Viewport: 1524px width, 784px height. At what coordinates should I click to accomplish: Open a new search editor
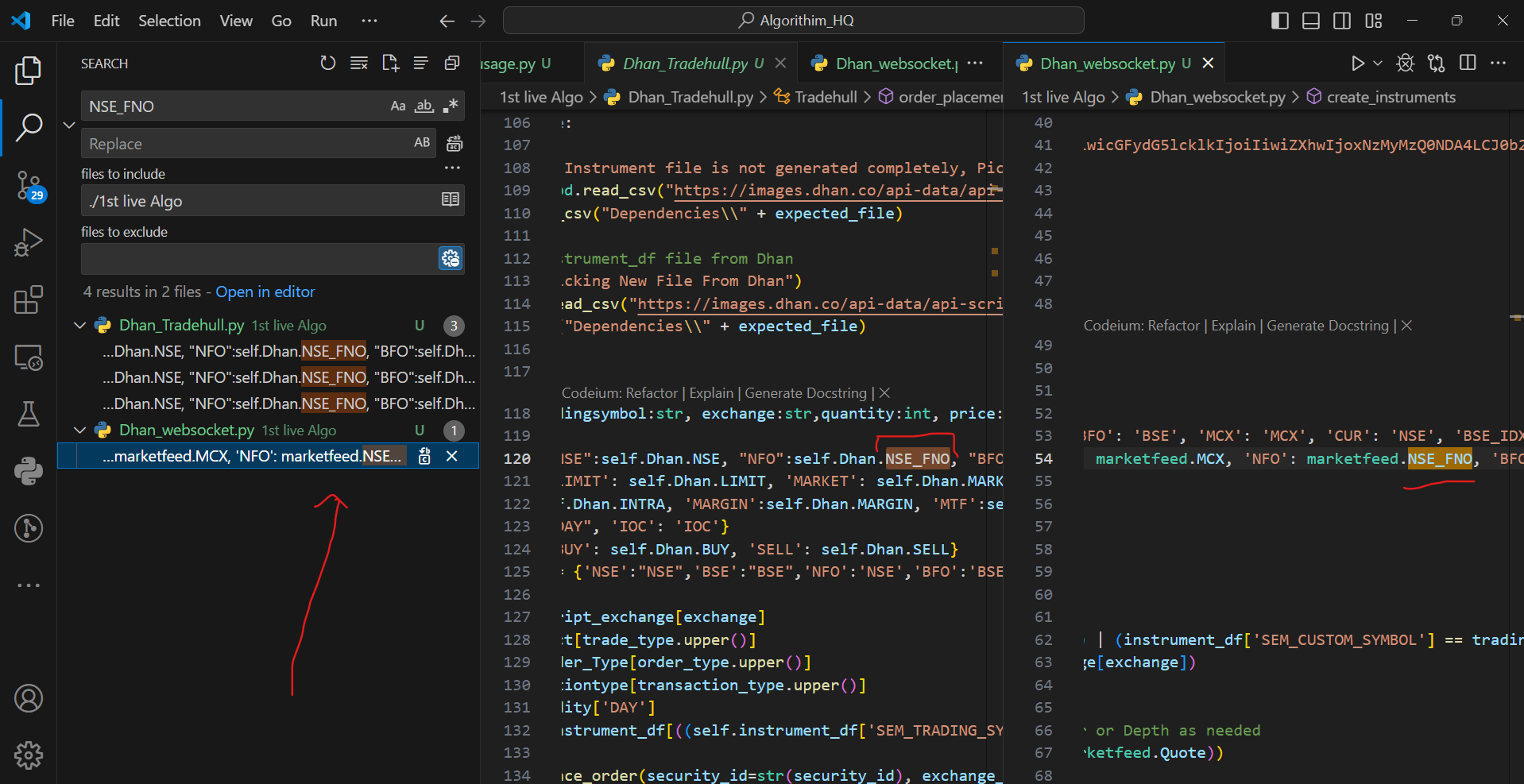[x=390, y=63]
